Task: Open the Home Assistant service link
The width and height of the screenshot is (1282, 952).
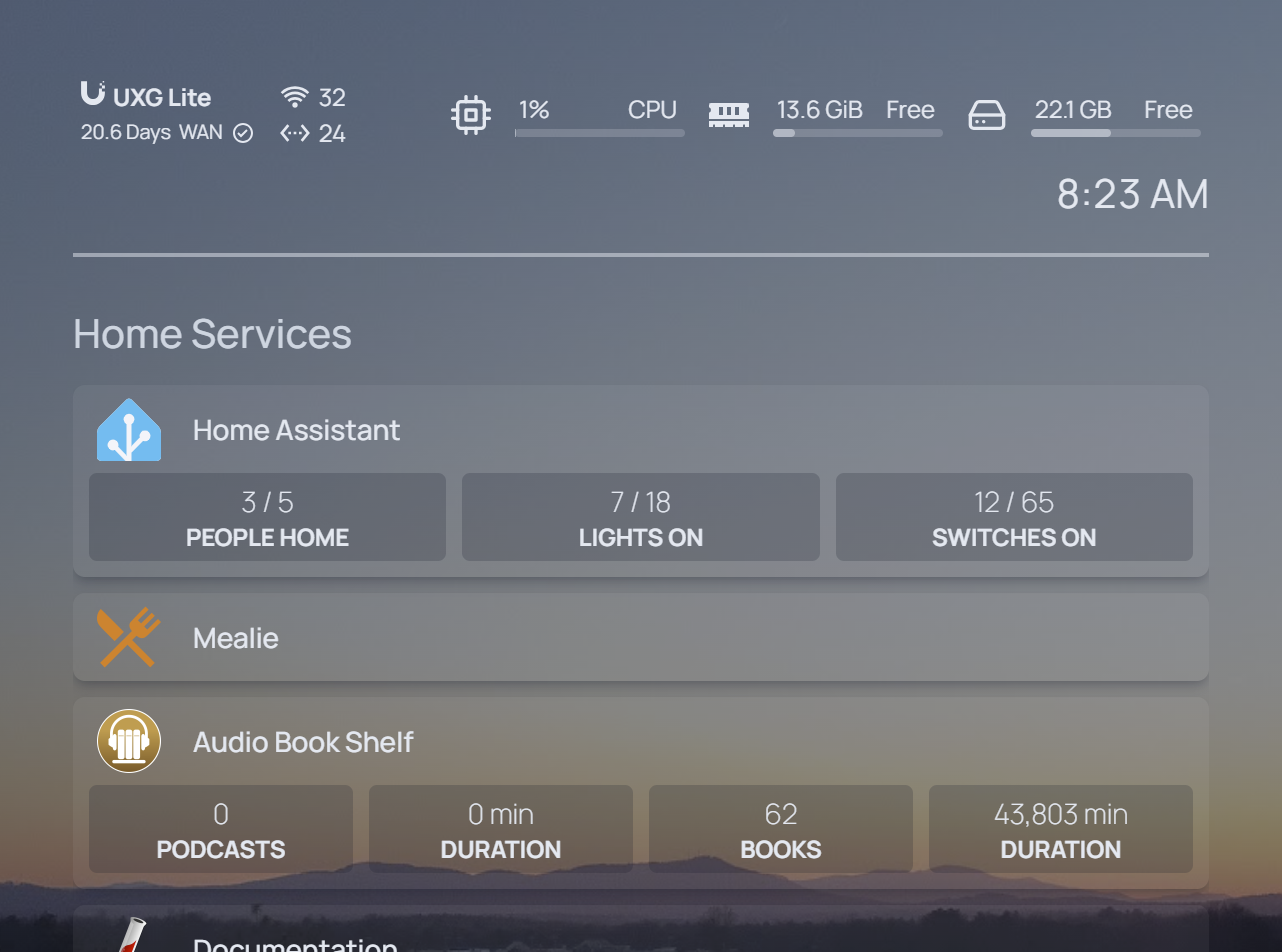Action: click(x=296, y=430)
